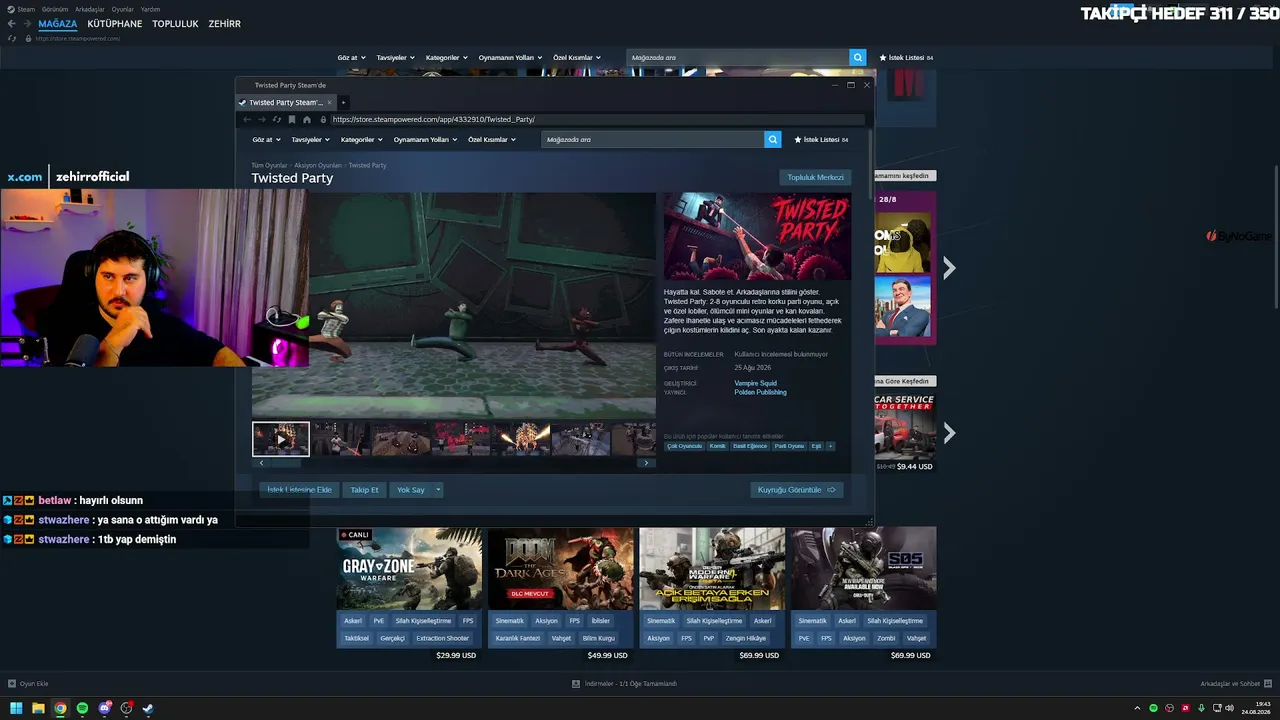Viewport: 1280px width, 720px height.
Task: Show next Car Service Together carousel item
Action: pos(949,432)
